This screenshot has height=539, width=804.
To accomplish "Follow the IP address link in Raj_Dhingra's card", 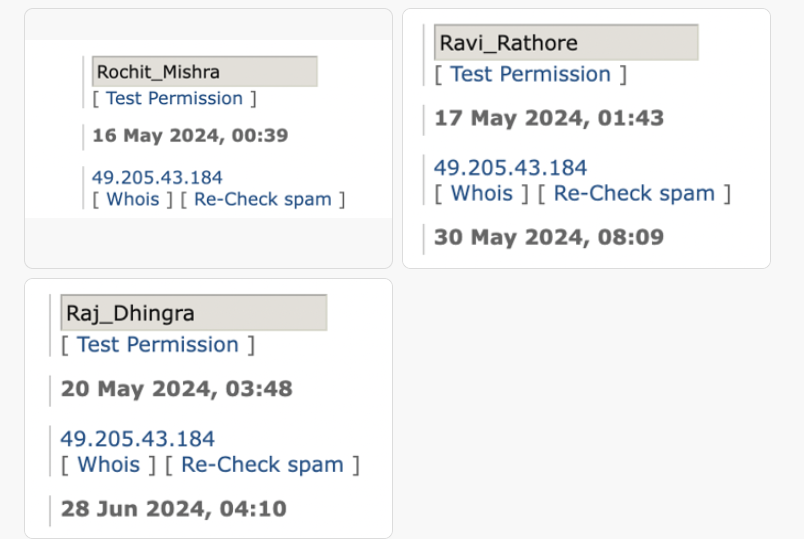I will tap(137, 438).
